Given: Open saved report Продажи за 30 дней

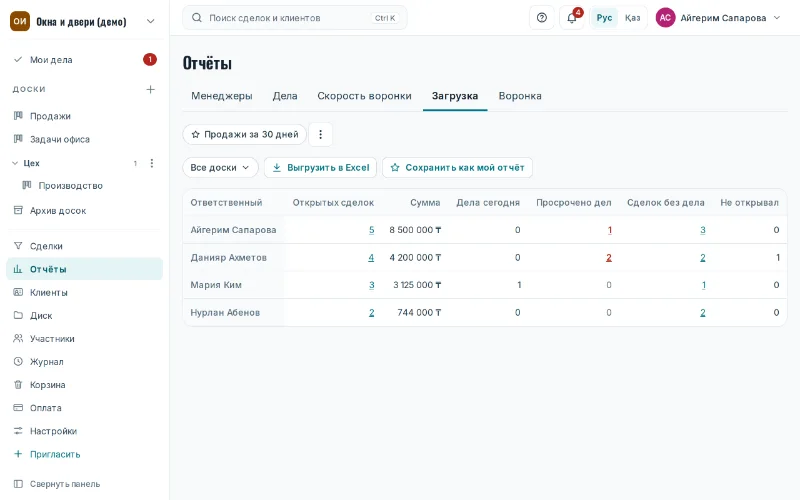Looking at the screenshot, I should [x=244, y=135].
